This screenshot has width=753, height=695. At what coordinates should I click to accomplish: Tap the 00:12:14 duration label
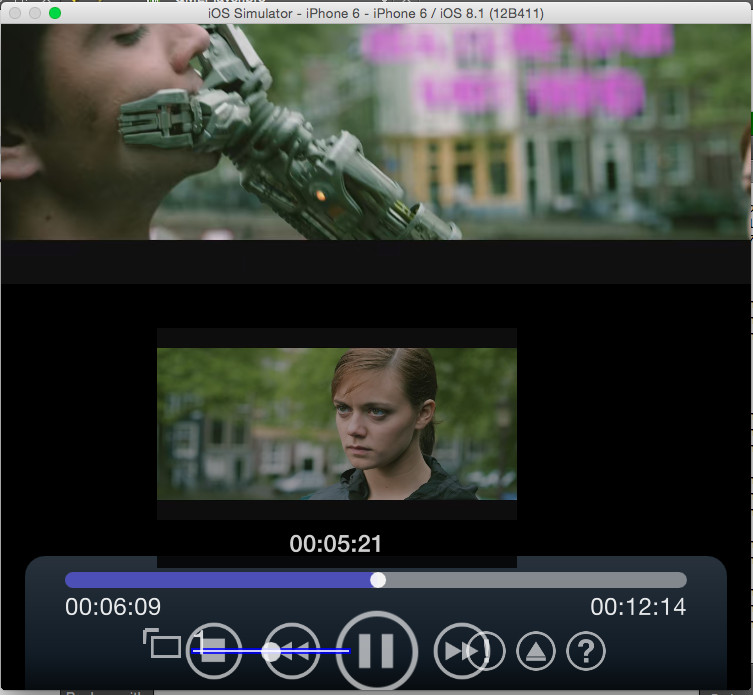tap(638, 607)
